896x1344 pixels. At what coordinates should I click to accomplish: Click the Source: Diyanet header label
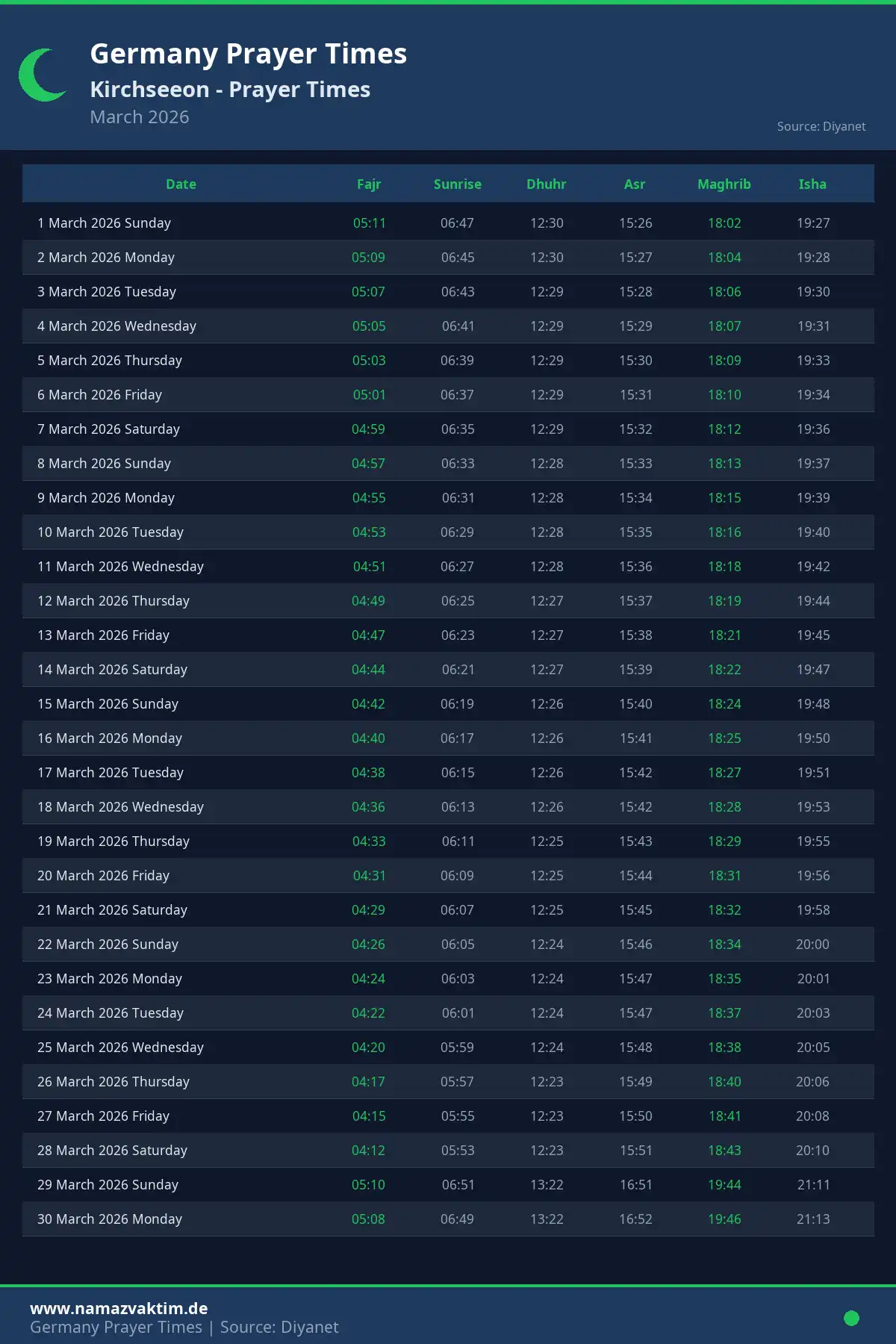click(821, 126)
